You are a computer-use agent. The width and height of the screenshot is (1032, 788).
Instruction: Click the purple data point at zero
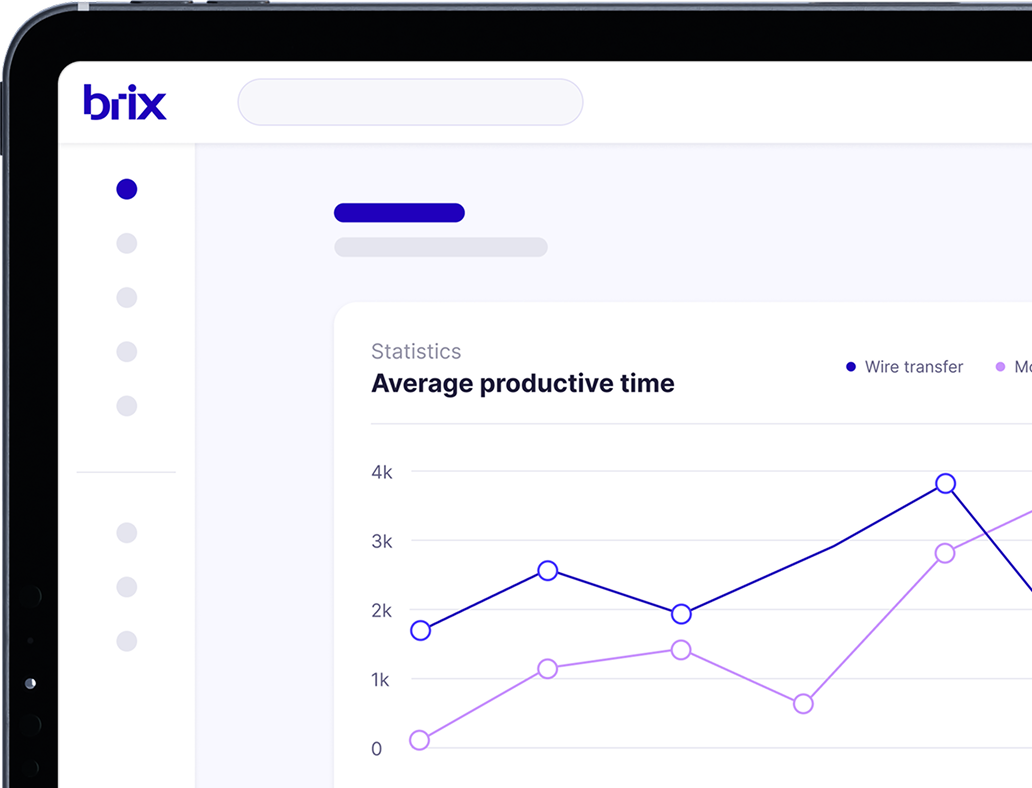click(419, 740)
